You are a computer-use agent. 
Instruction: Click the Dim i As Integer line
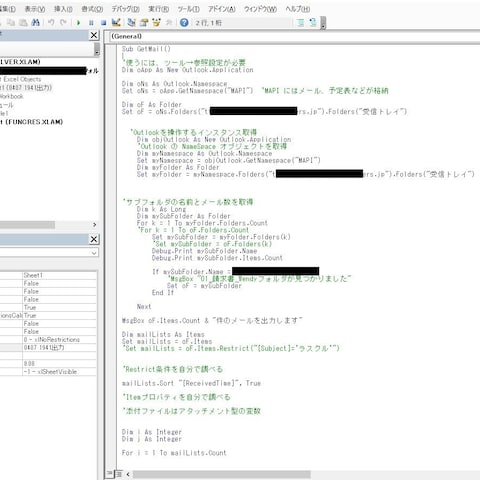[152, 432]
